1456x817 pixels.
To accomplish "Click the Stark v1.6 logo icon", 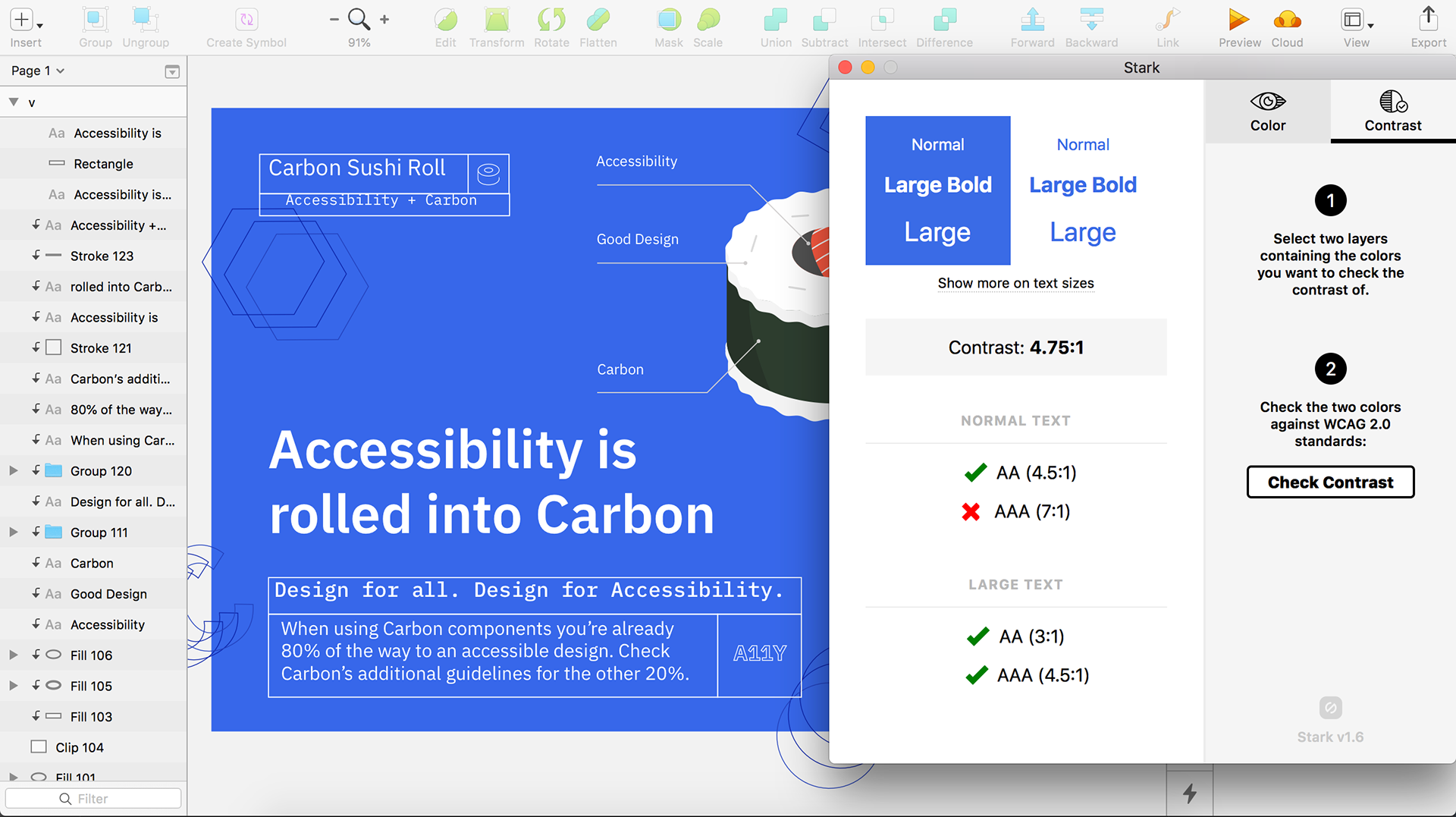I will [1330, 708].
